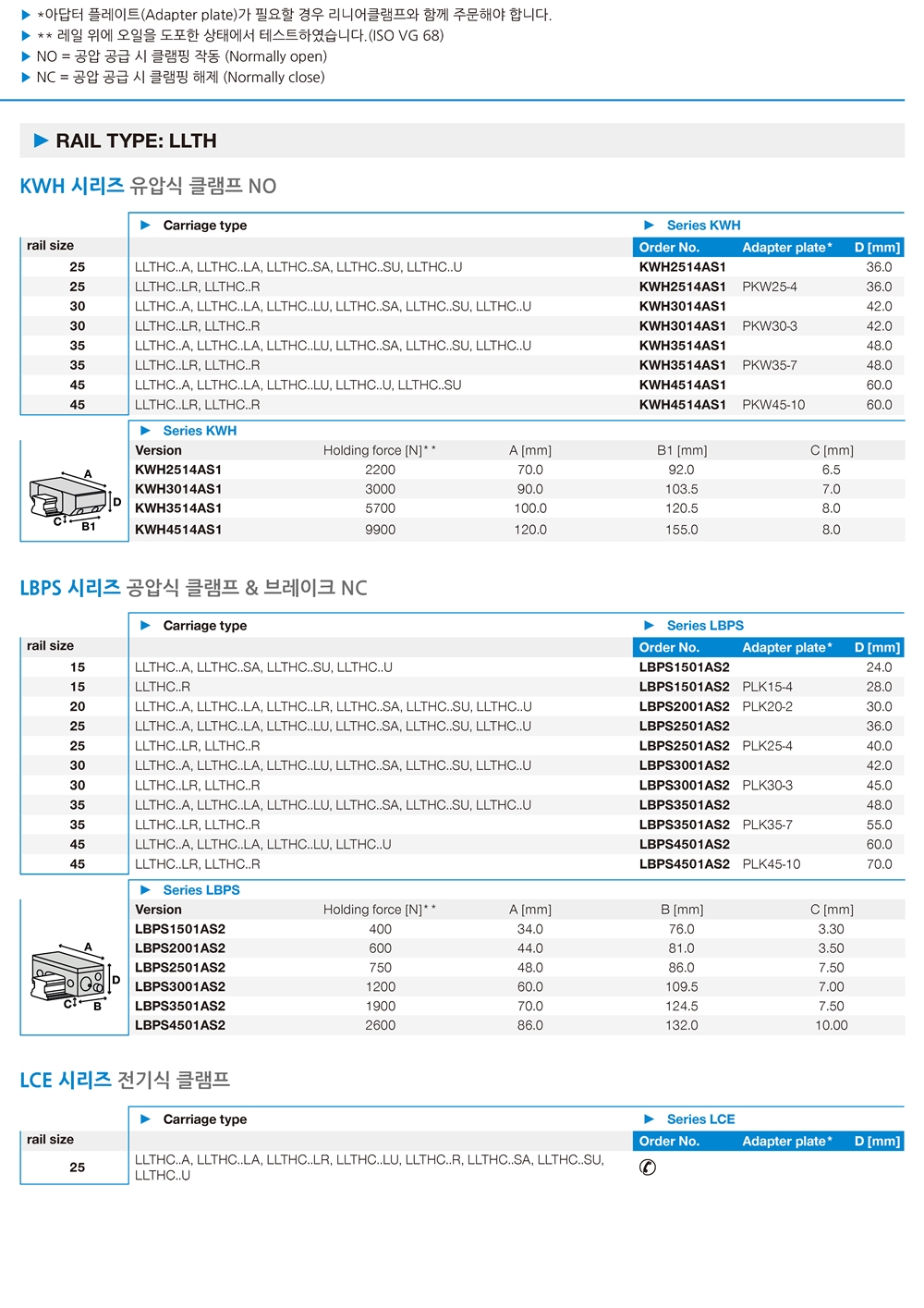924x1308 pixels.
Task: Select adapter plate PLK30-3
Action: point(767,786)
